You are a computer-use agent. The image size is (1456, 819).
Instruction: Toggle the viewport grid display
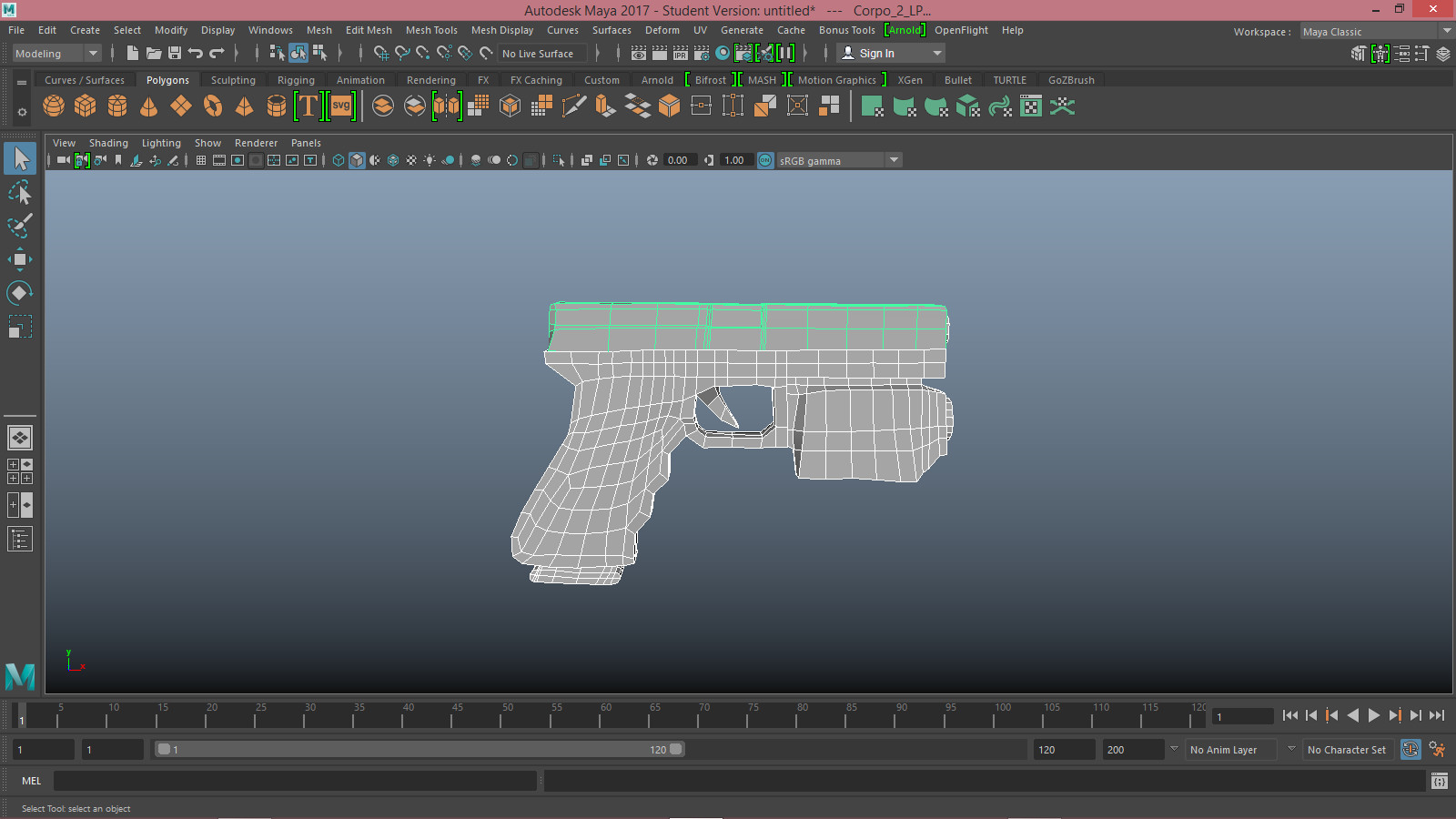(x=200, y=160)
